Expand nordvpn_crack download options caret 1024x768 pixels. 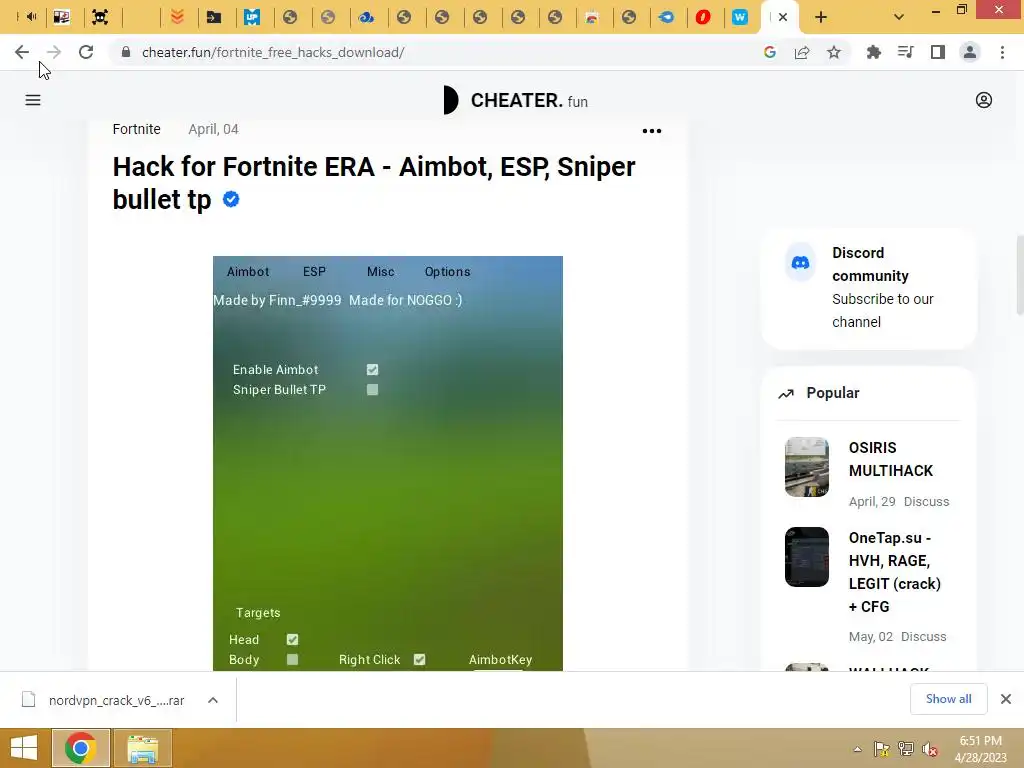point(213,700)
